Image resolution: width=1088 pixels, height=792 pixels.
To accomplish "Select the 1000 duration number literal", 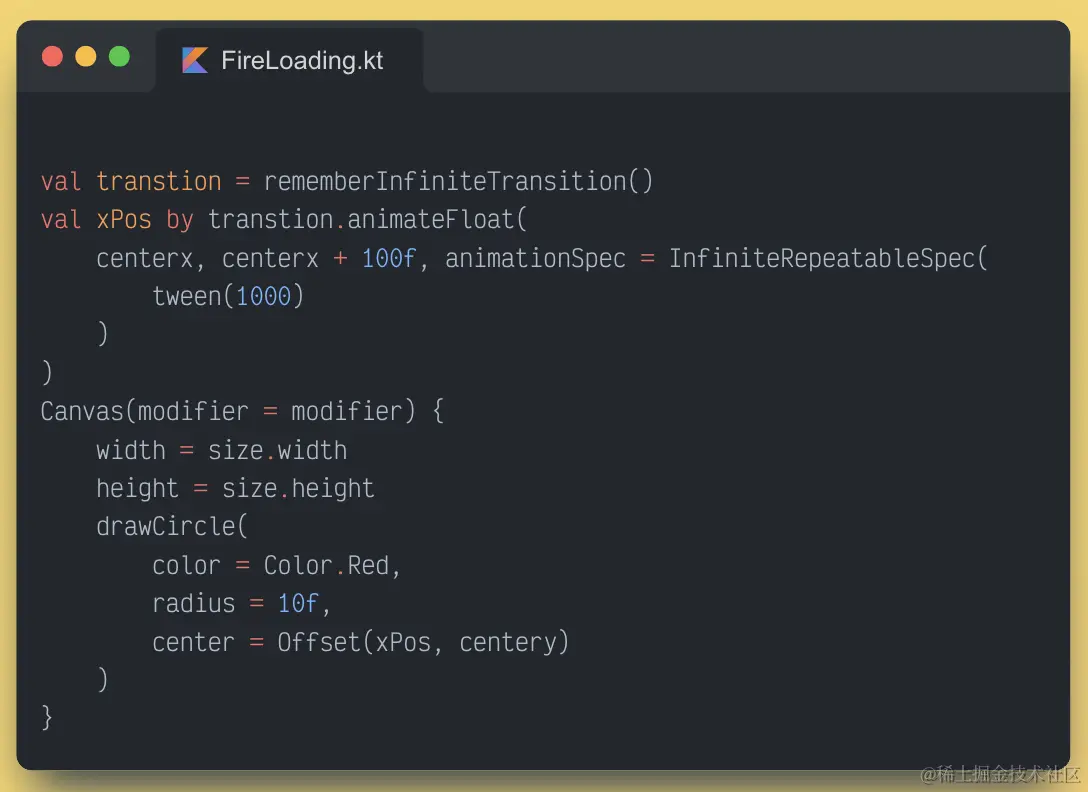I will (x=263, y=296).
